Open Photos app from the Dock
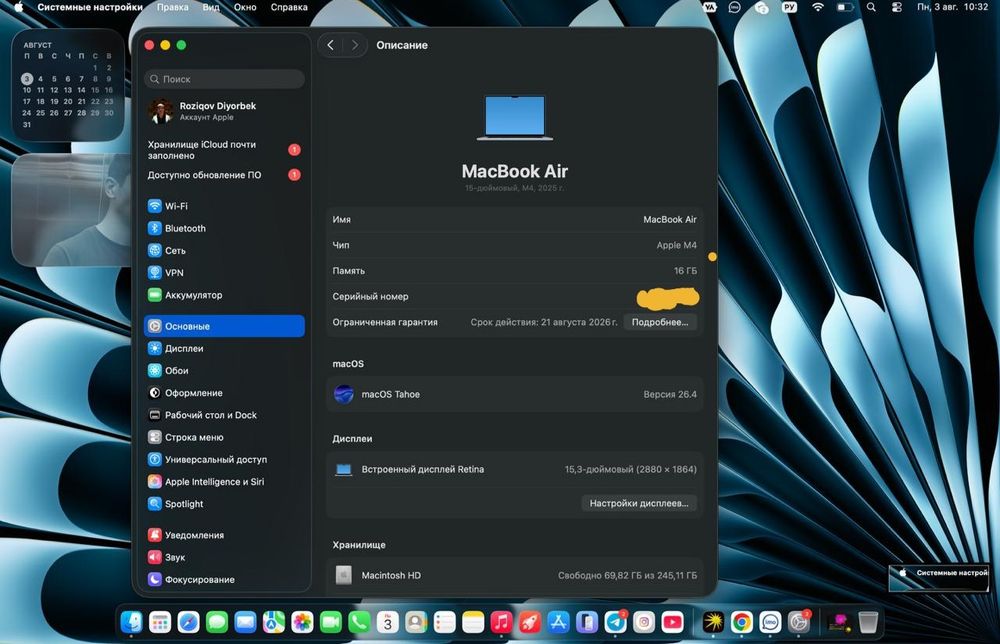The image size is (1000, 644). (302, 622)
